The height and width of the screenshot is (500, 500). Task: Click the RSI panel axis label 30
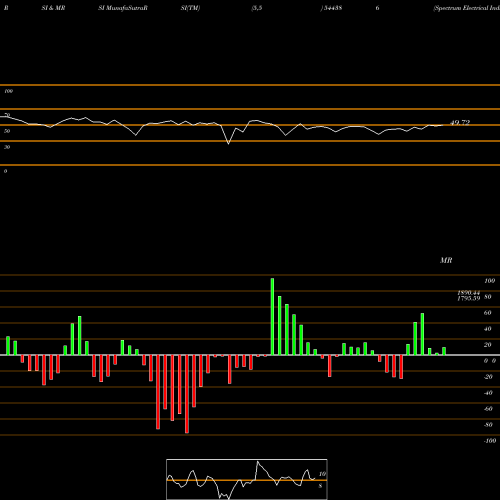(7, 147)
